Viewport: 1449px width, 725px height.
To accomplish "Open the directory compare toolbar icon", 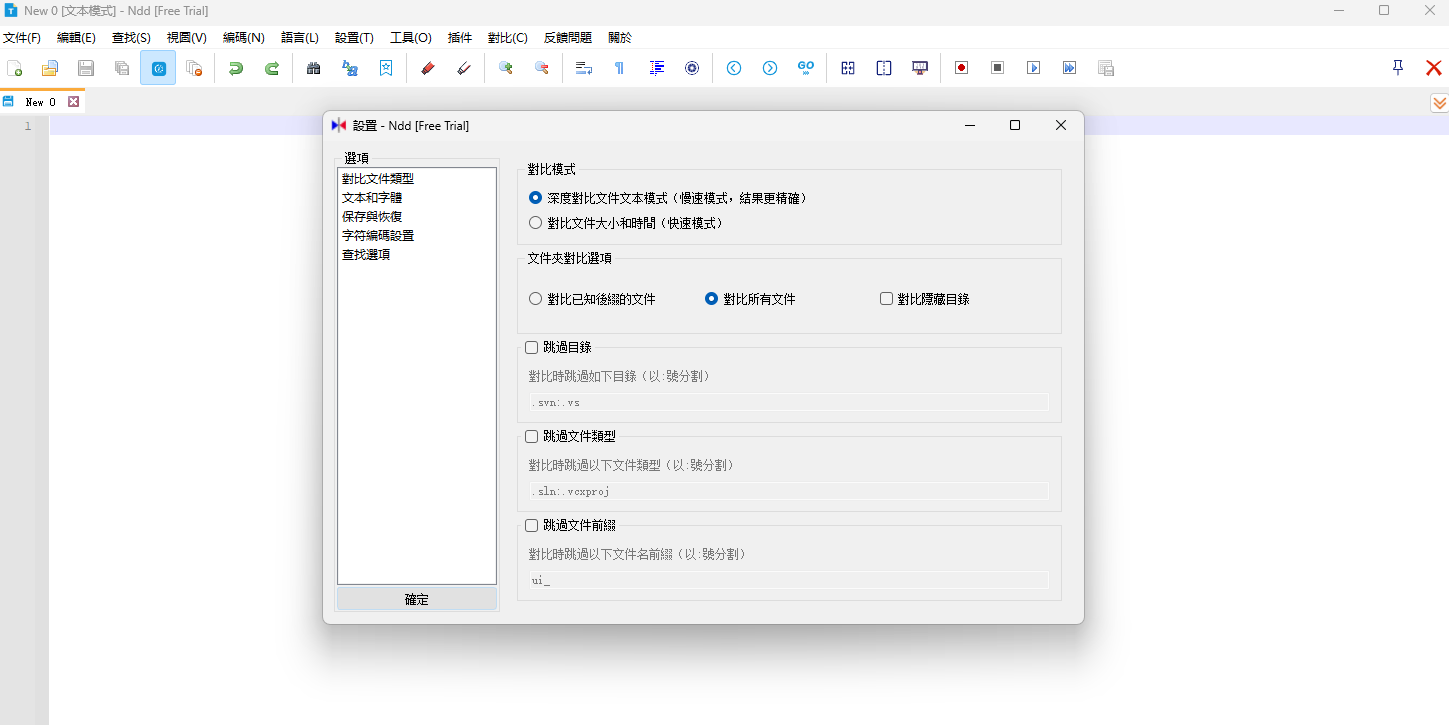I will 884,68.
